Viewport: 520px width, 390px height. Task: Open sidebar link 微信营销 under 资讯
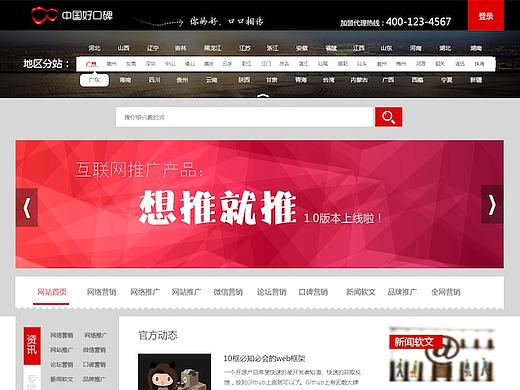point(94,350)
